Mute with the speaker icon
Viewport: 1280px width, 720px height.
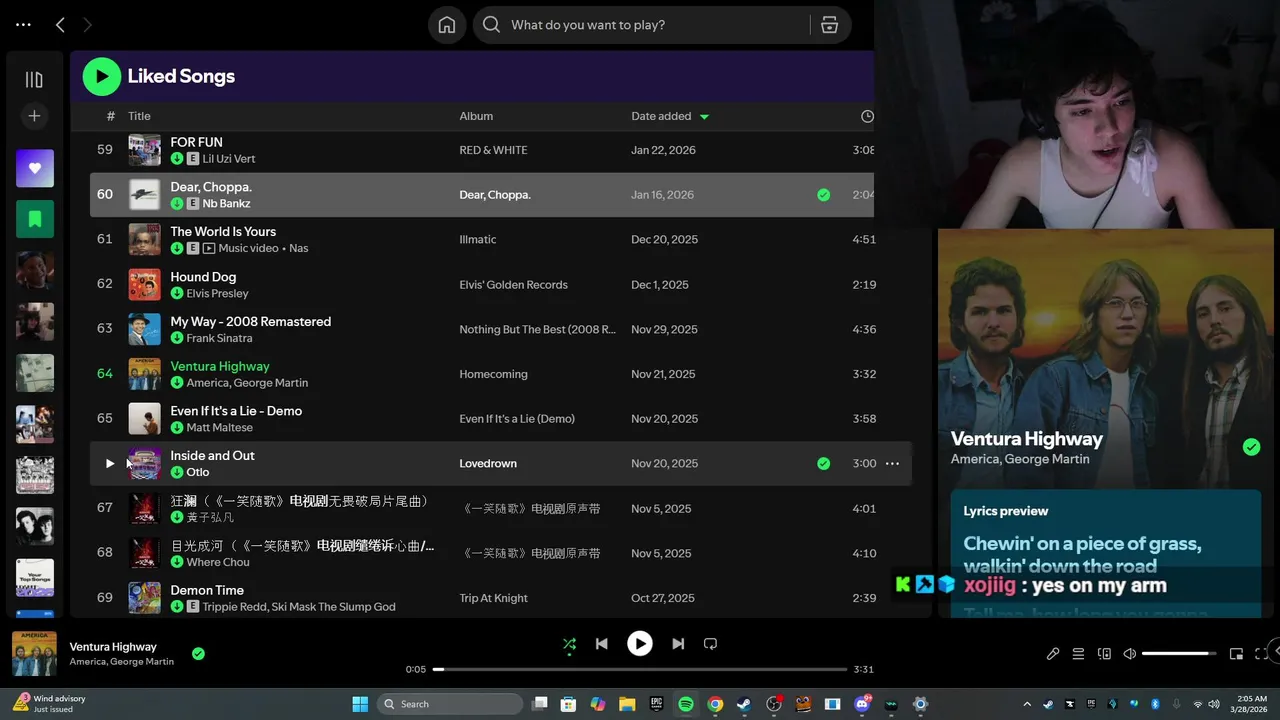[1130, 654]
